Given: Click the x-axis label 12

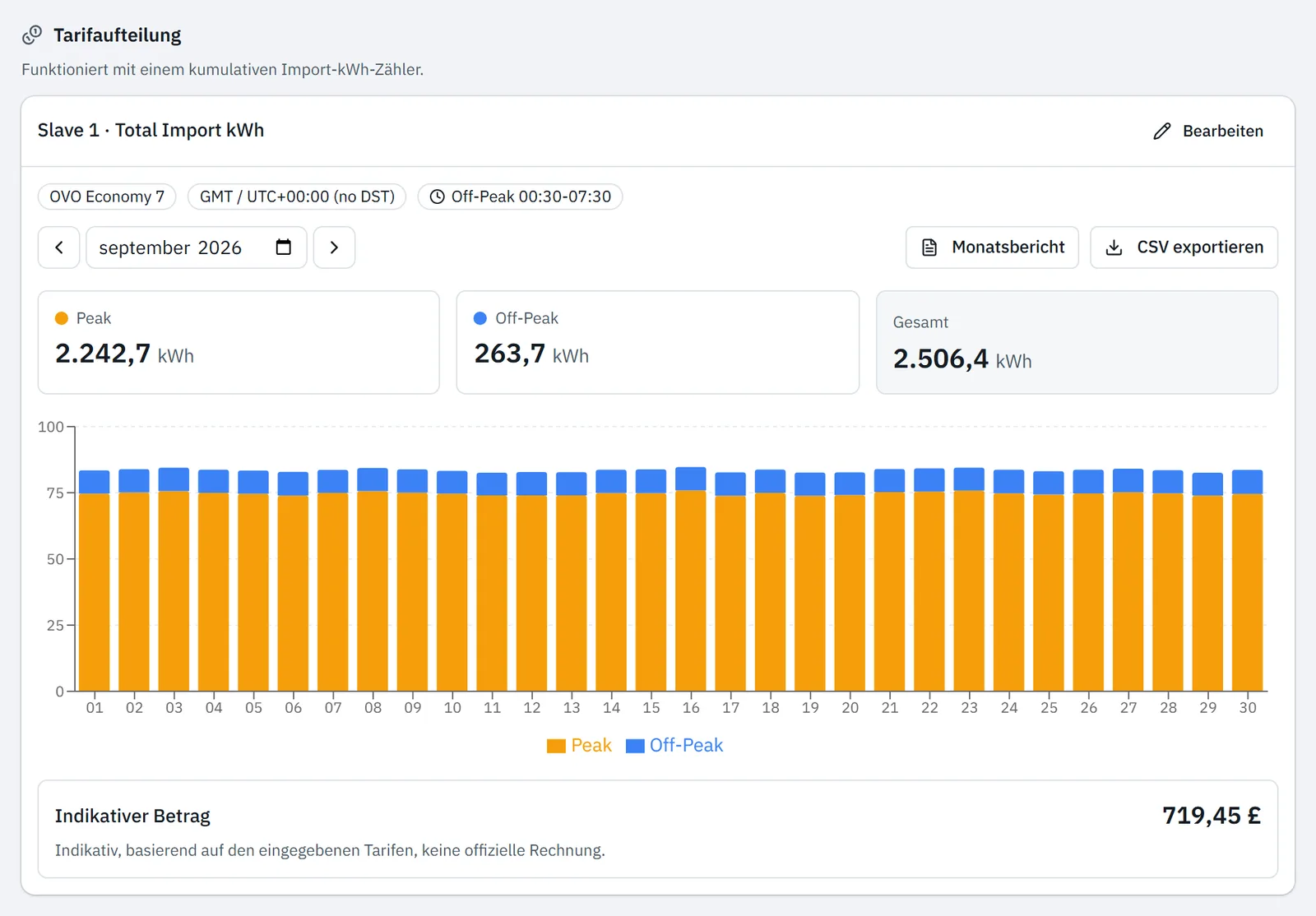Looking at the screenshot, I should 532,708.
